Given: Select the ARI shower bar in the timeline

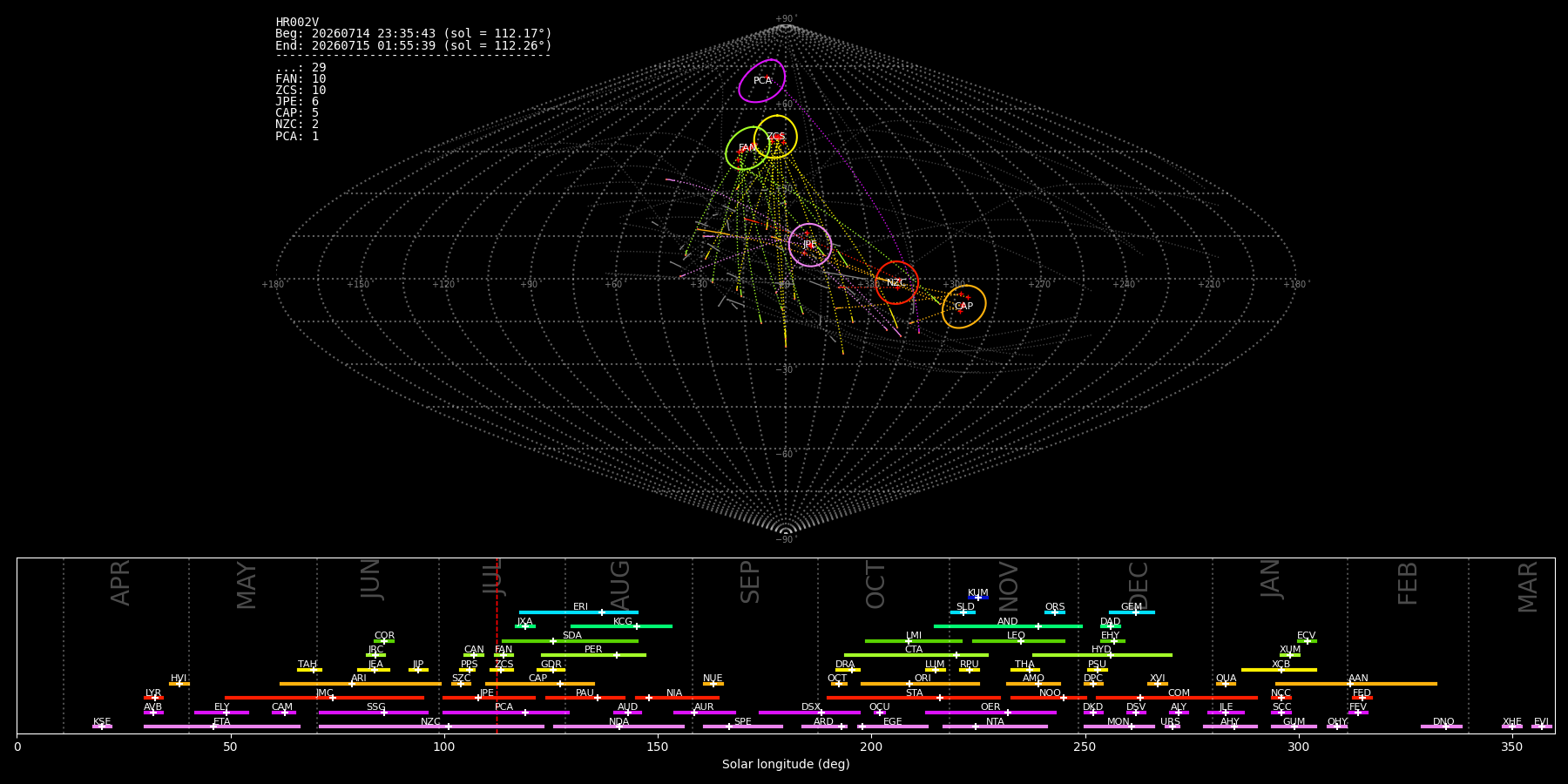Looking at the screenshot, I should click(x=361, y=684).
